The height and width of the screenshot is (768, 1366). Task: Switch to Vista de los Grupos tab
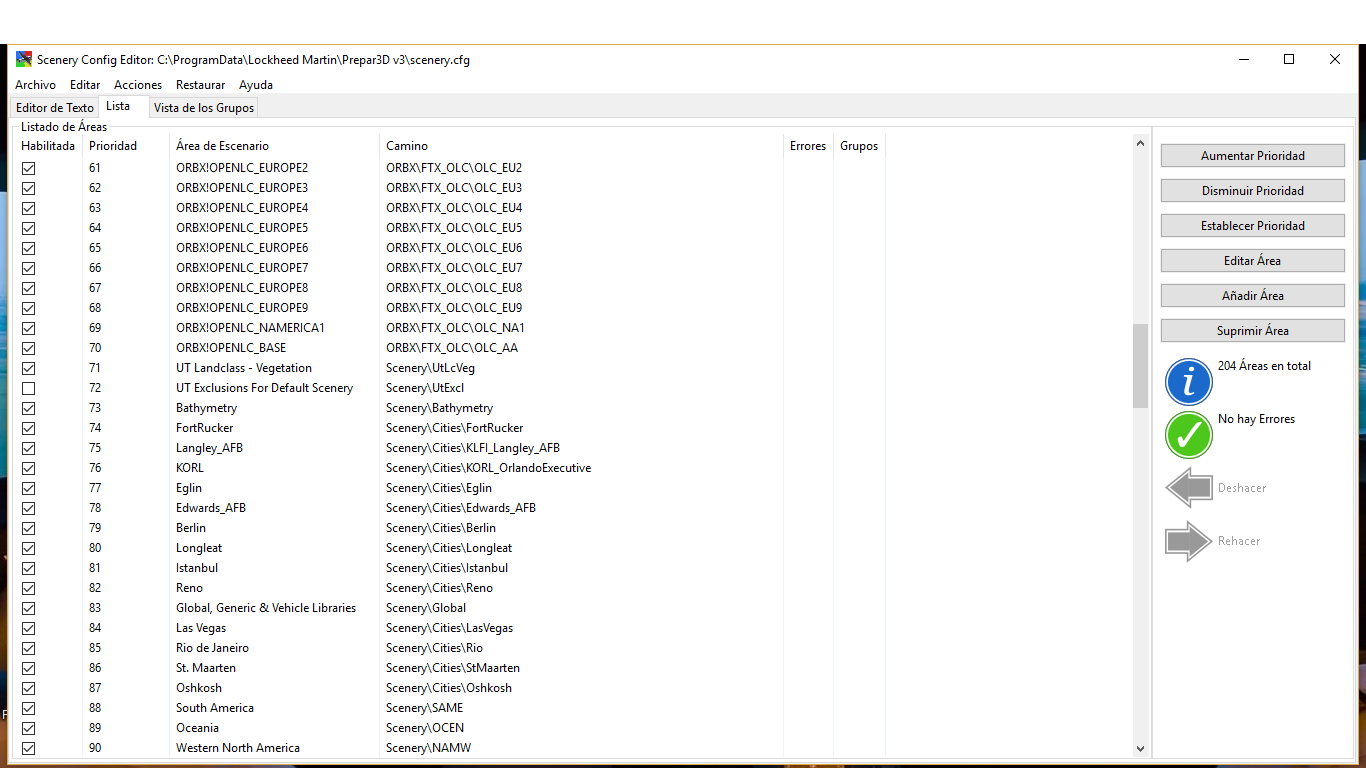204,107
